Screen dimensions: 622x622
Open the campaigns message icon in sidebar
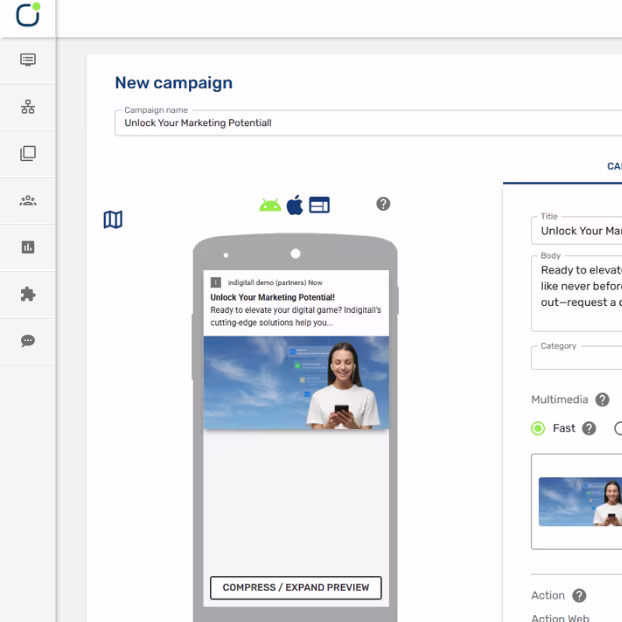[x=28, y=60]
